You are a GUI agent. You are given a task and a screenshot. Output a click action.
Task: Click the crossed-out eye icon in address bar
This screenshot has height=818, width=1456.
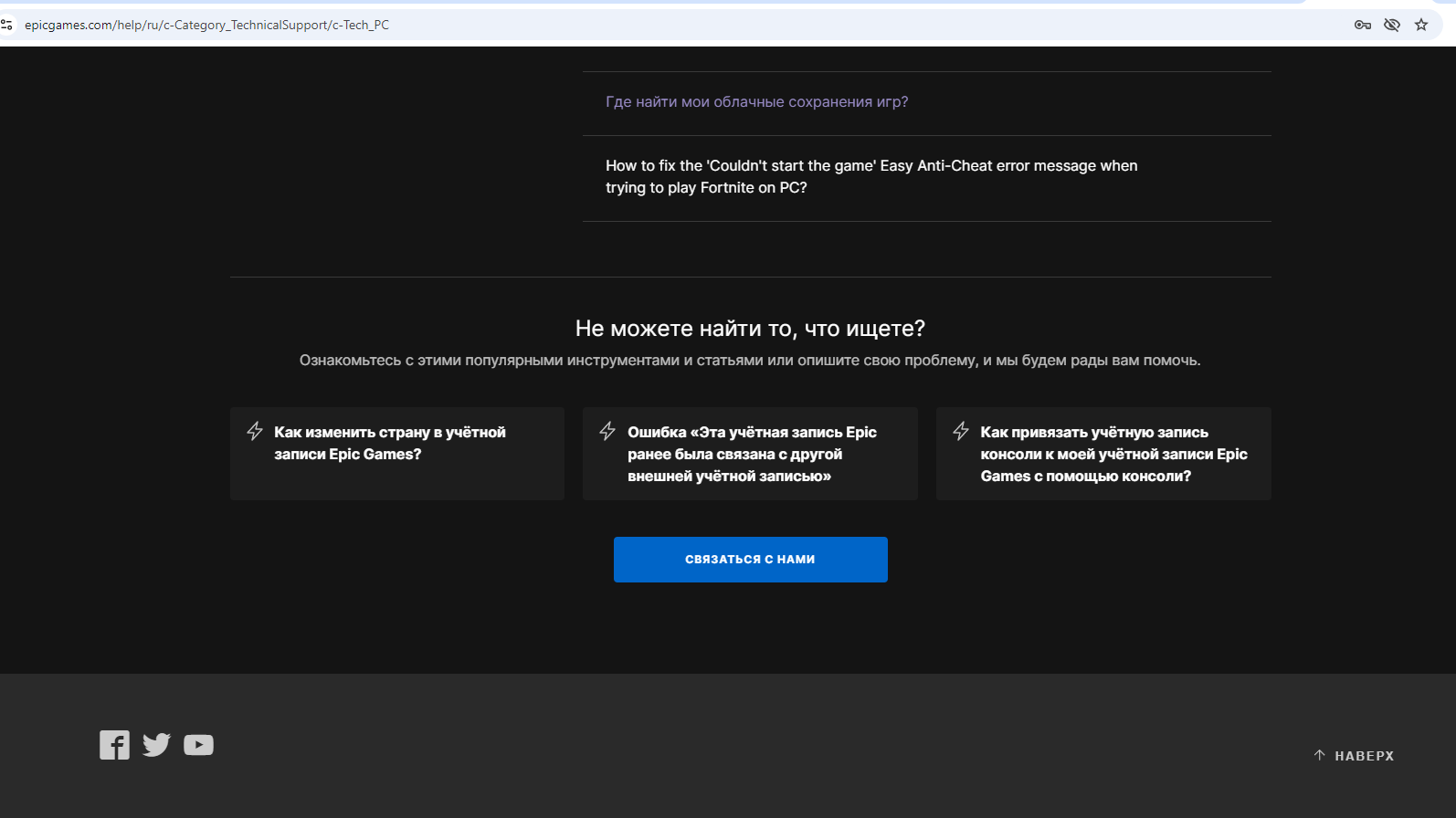(1392, 25)
